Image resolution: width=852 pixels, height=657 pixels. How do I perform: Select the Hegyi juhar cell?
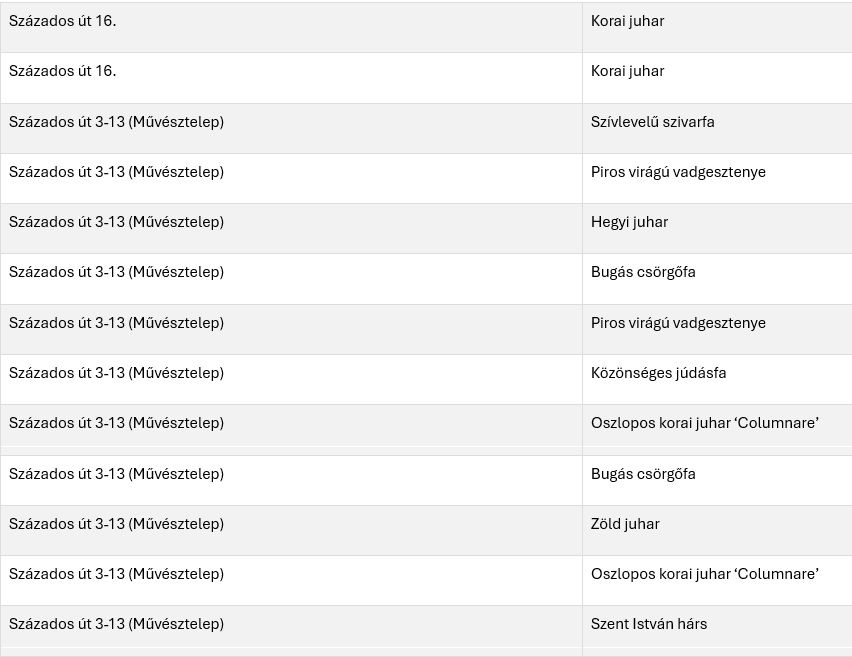point(629,222)
